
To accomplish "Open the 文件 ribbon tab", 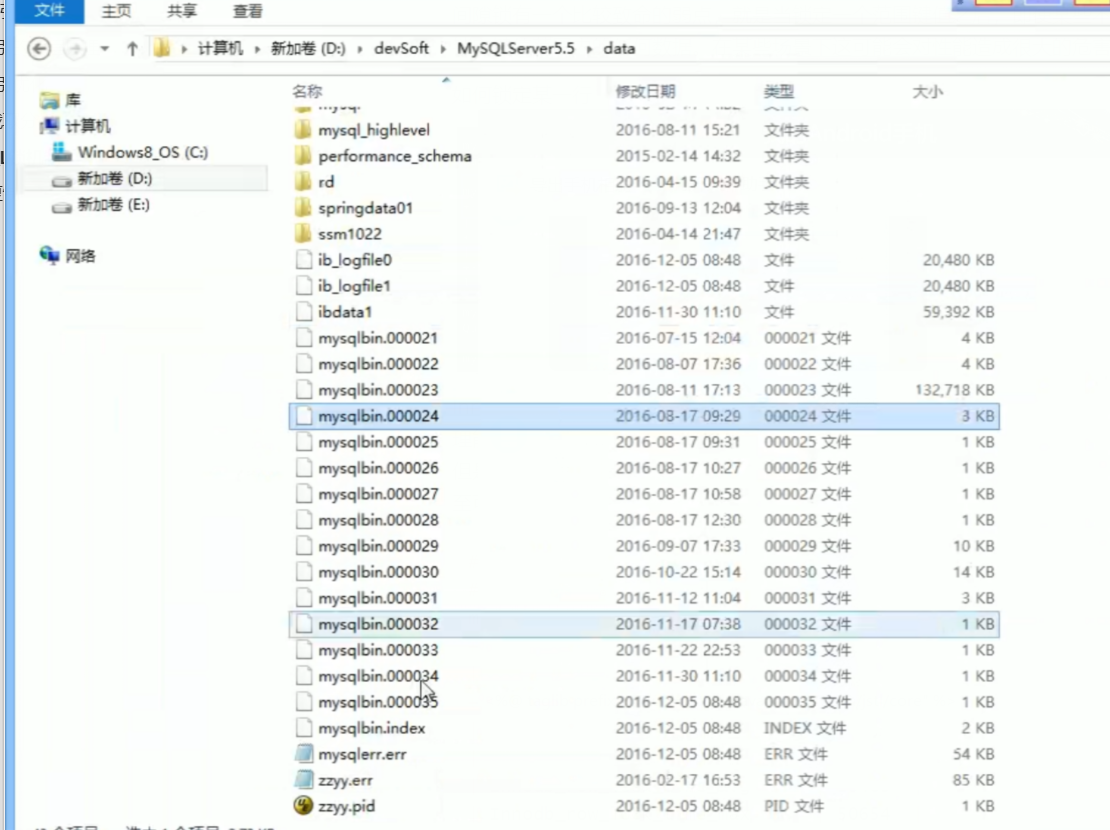I will click(50, 11).
